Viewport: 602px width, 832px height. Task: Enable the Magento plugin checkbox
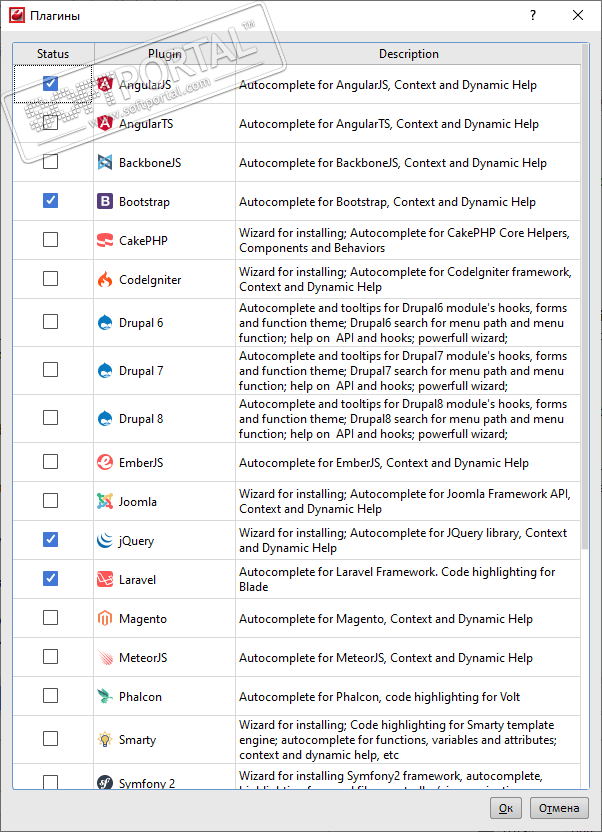(x=50, y=618)
